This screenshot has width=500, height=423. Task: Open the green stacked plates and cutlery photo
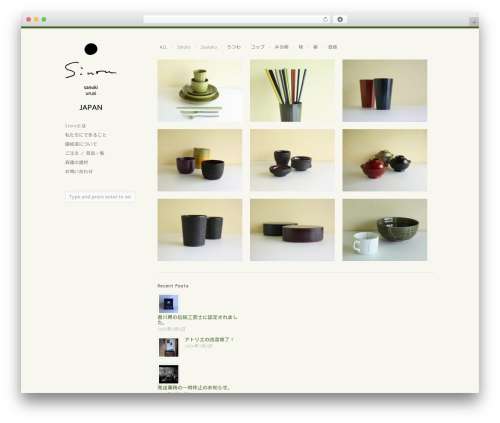click(200, 91)
